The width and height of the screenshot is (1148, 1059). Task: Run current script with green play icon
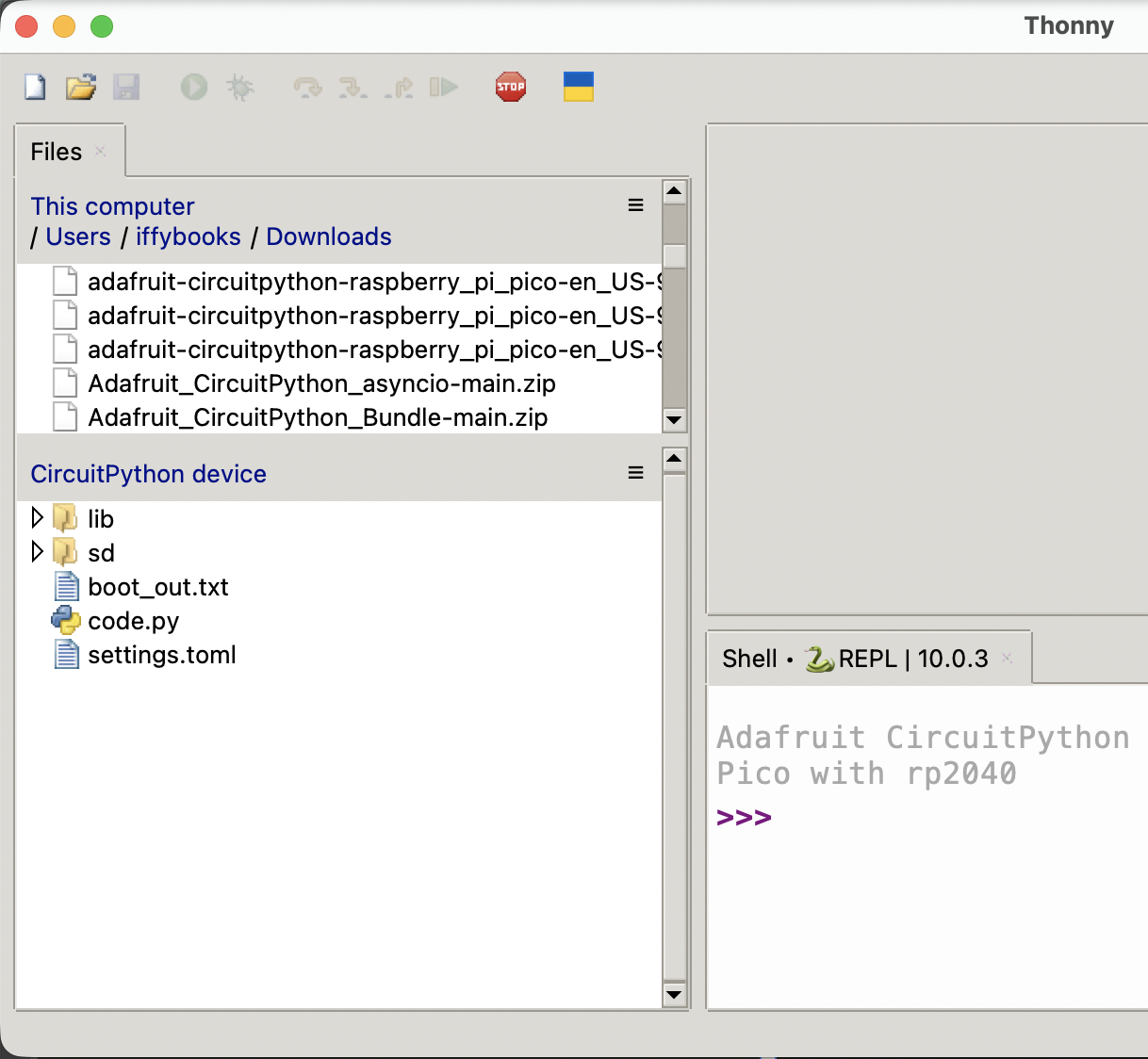[x=194, y=88]
